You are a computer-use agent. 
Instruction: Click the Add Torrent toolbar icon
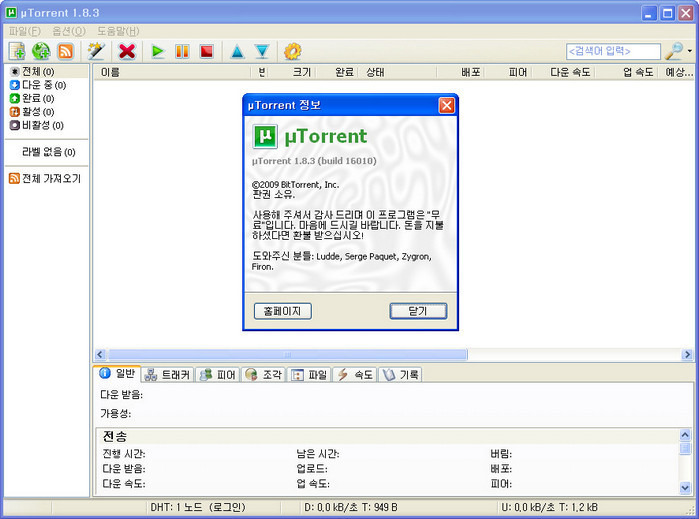(17, 51)
